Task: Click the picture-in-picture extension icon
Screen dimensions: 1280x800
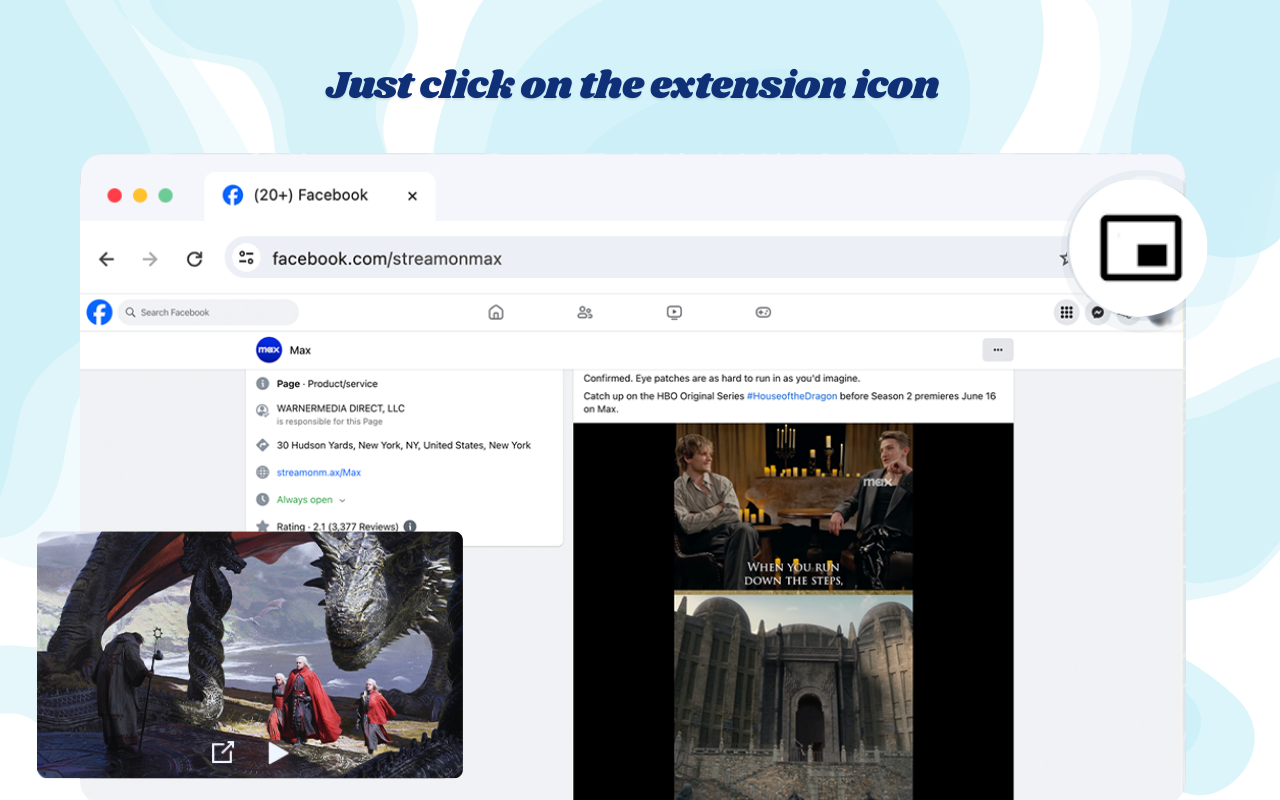Action: (x=1138, y=246)
